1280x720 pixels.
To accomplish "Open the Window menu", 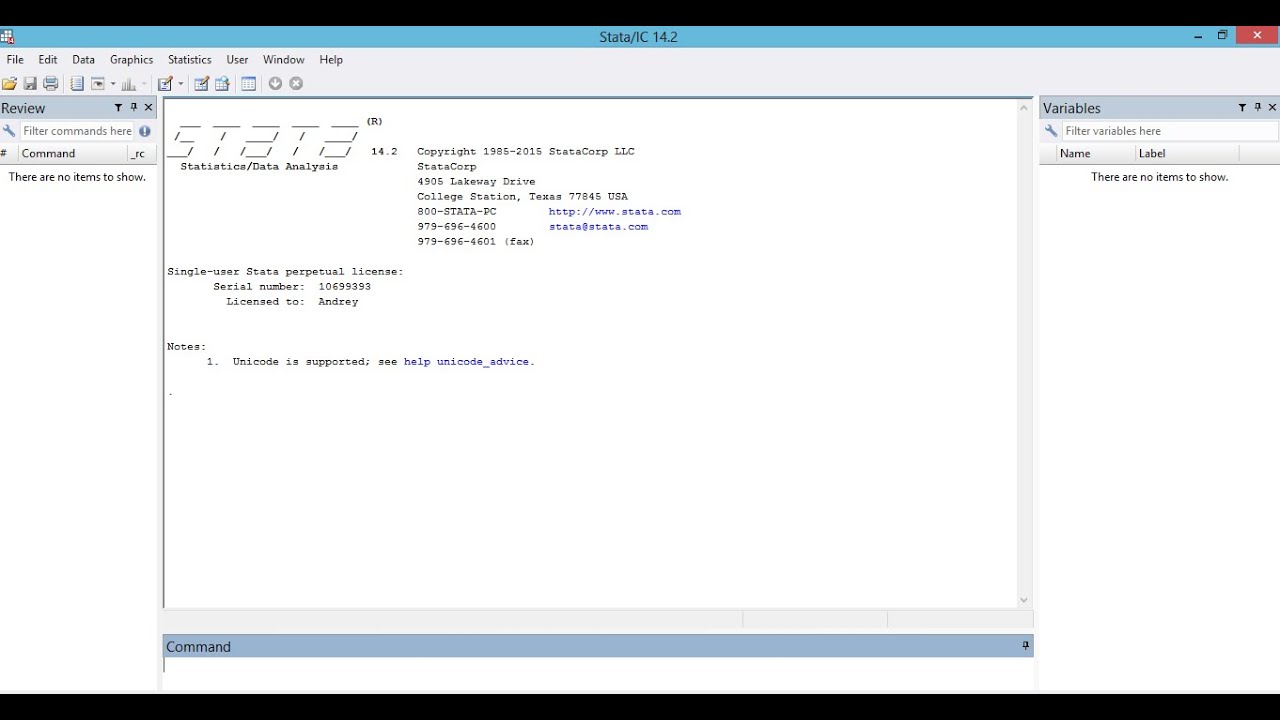I will click(284, 60).
